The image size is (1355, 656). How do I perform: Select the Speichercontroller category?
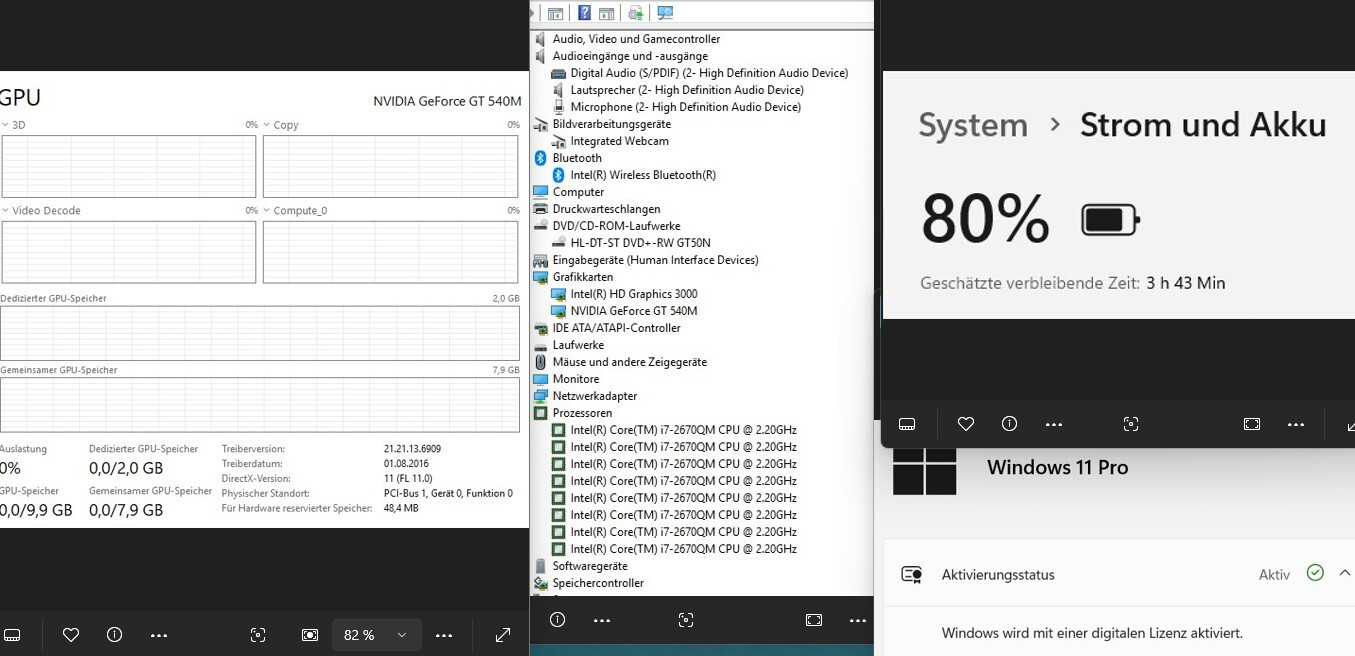[x=598, y=583]
